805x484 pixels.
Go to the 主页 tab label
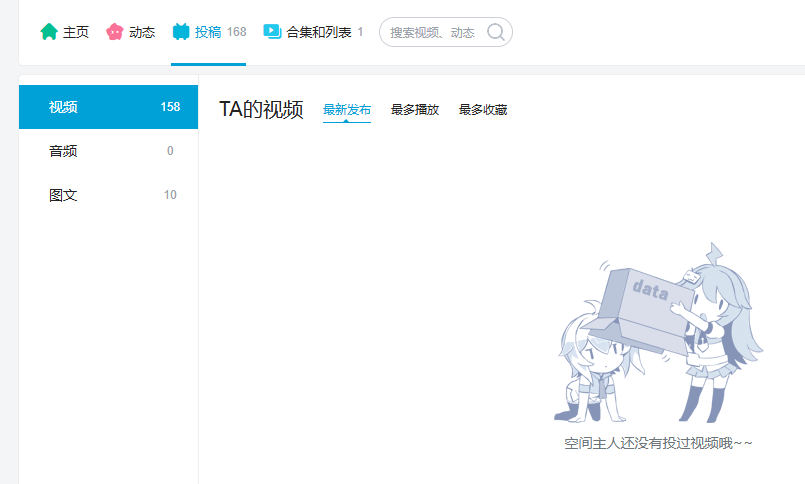click(x=76, y=32)
